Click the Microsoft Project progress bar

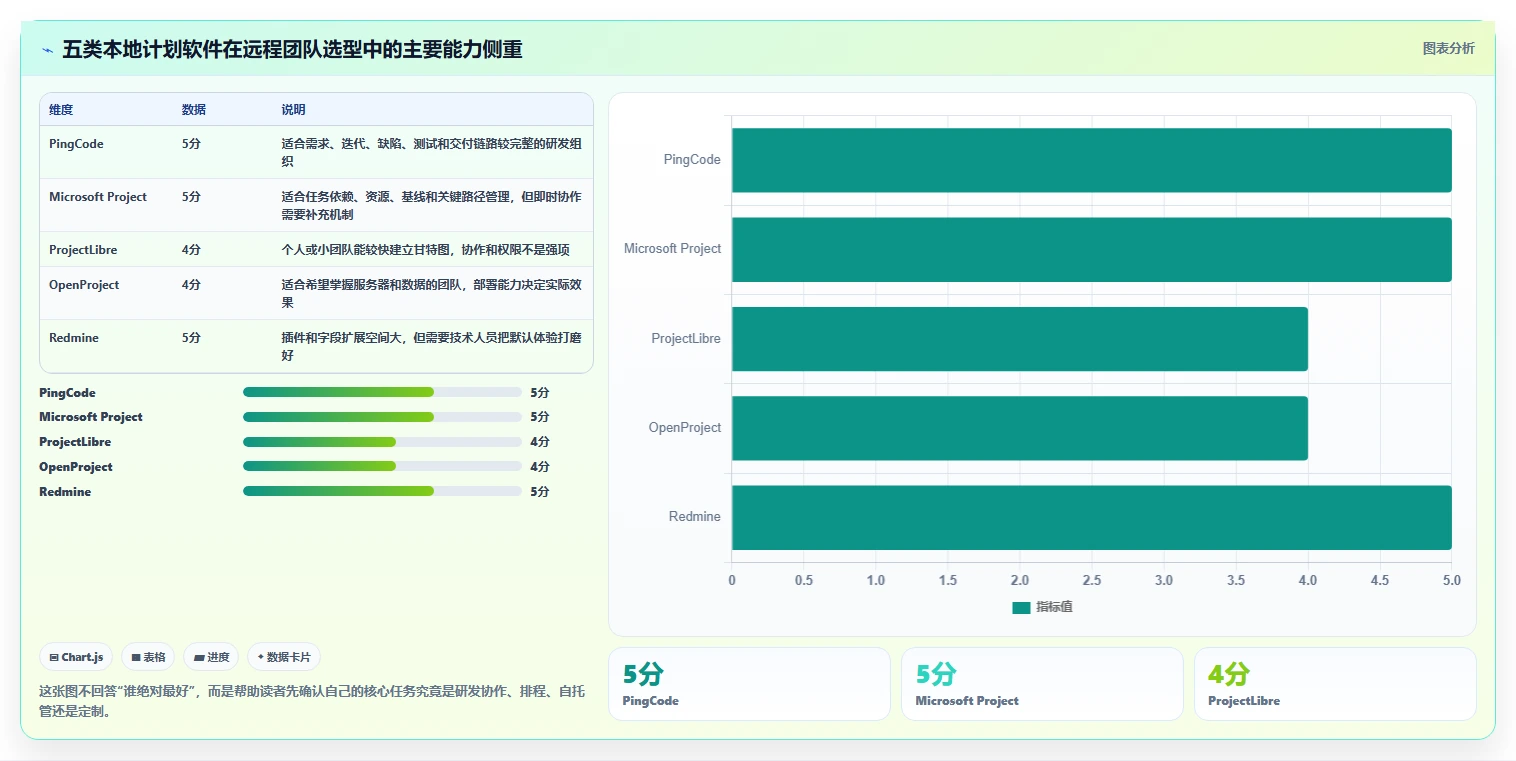point(382,416)
